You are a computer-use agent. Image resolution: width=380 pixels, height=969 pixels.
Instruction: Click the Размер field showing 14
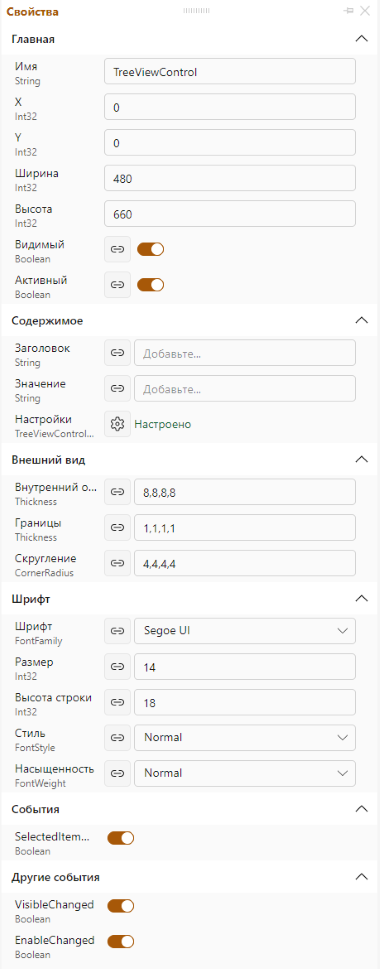245,667
